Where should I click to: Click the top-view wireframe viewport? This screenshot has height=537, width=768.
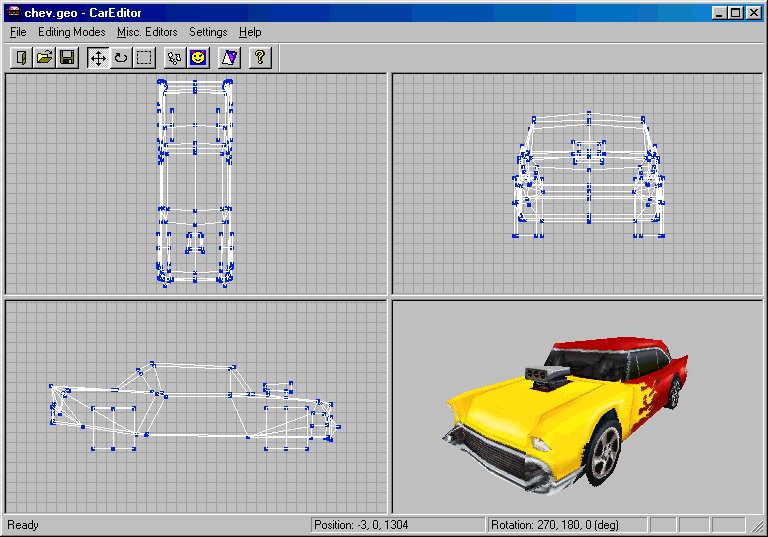tap(196, 184)
